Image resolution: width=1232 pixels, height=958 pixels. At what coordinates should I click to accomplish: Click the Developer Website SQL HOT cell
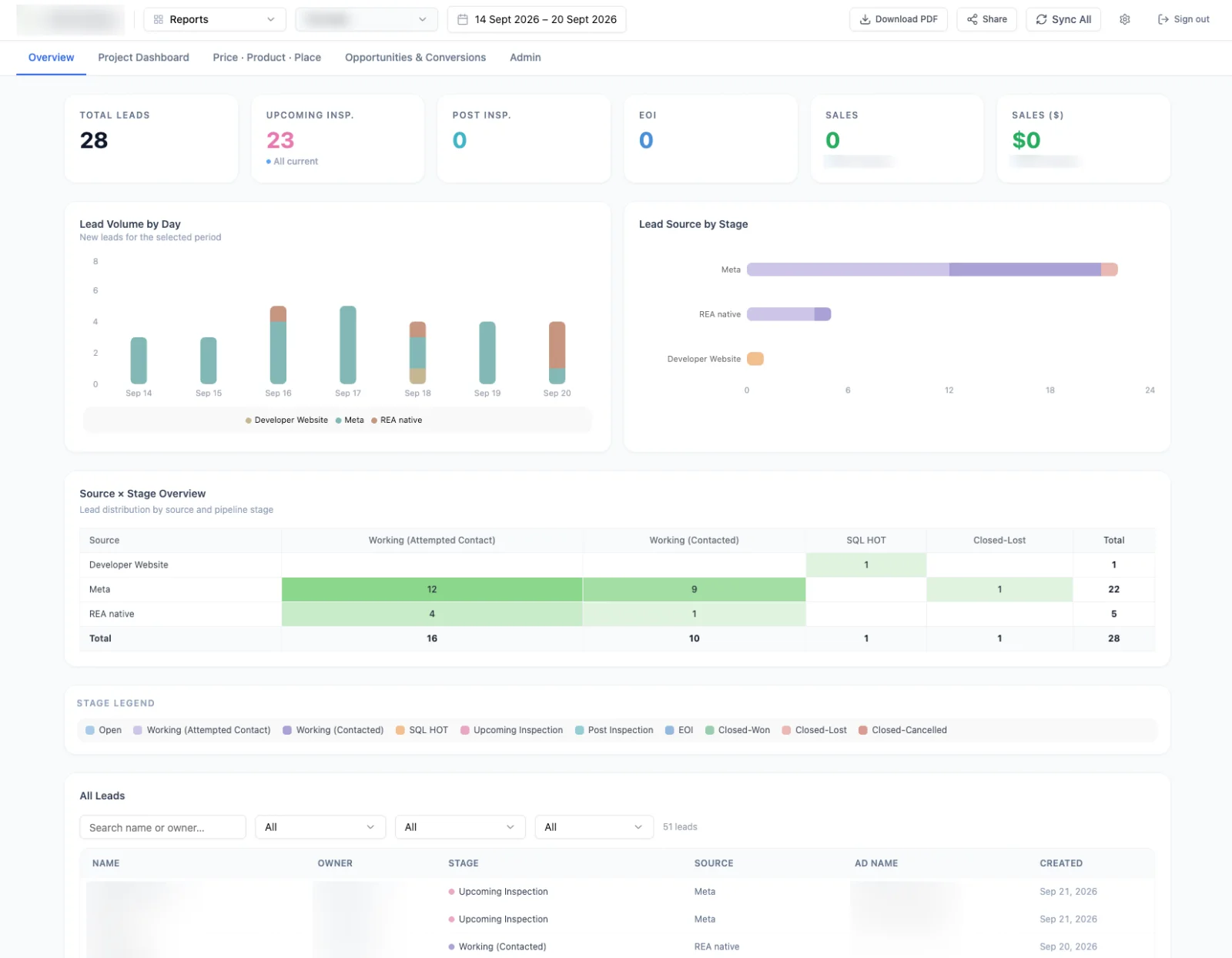click(x=866, y=564)
